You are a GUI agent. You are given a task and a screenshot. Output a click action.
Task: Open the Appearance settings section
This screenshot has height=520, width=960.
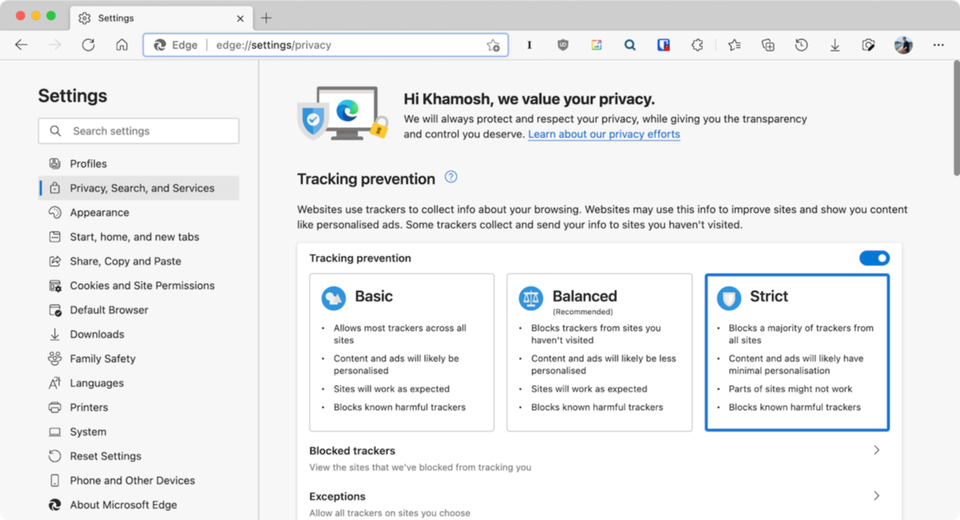[139, 213]
